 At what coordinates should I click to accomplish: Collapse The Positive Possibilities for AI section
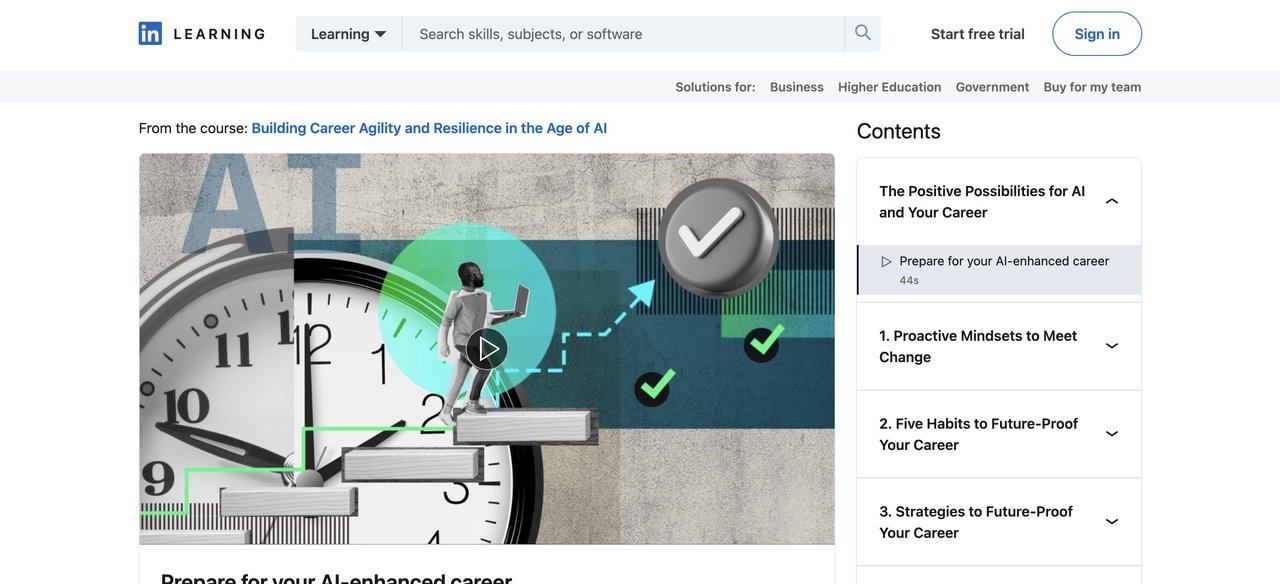click(1112, 202)
